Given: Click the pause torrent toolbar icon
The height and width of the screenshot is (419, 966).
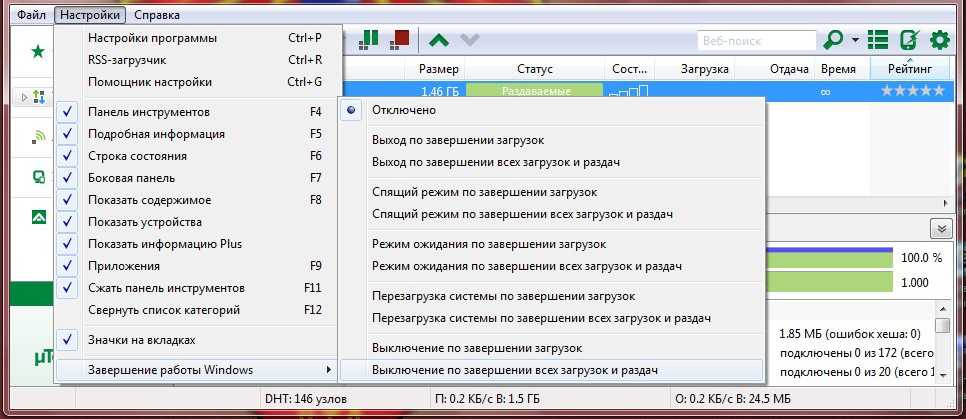Looking at the screenshot, I should [370, 40].
